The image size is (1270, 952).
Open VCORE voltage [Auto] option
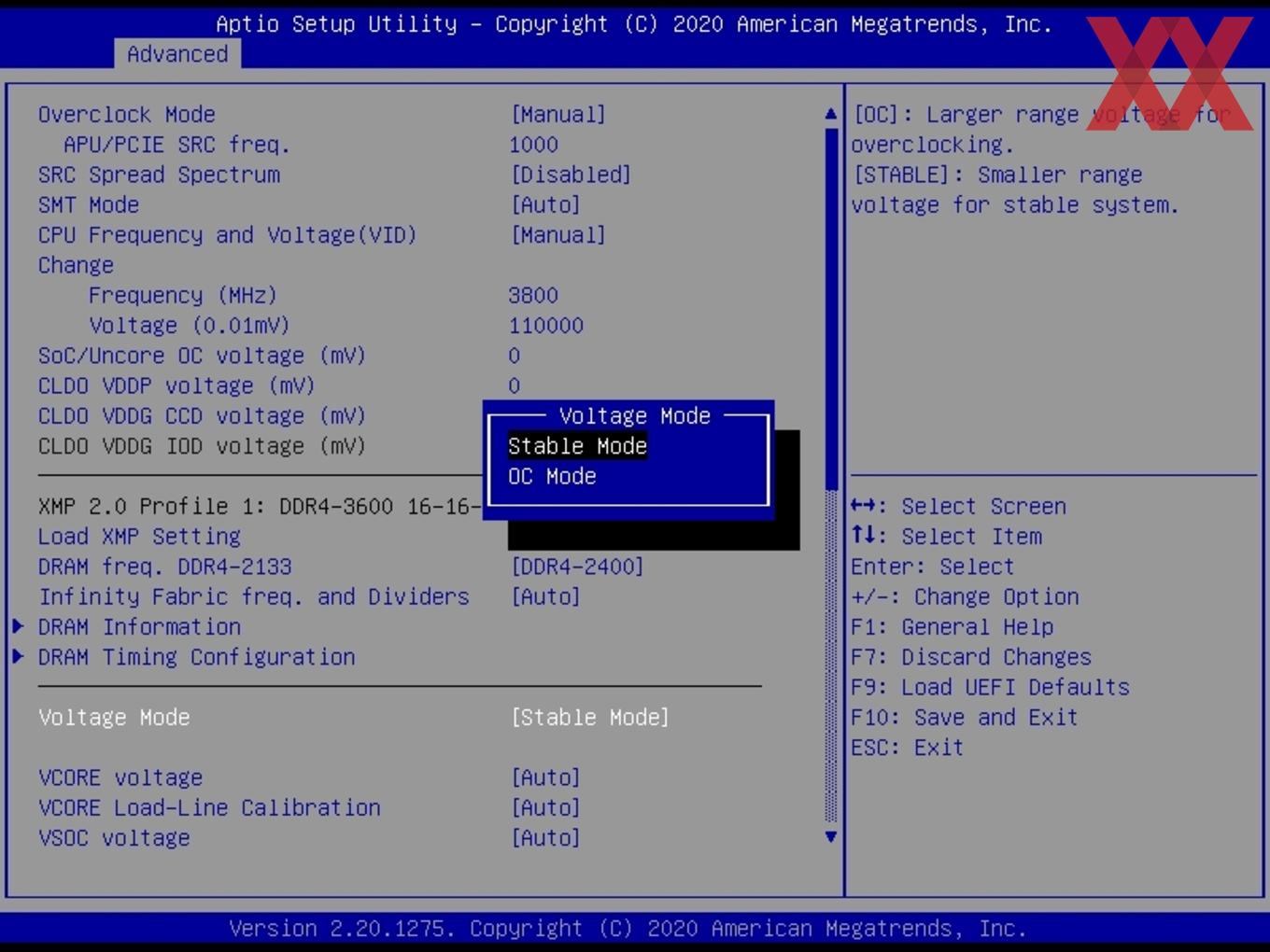[545, 777]
